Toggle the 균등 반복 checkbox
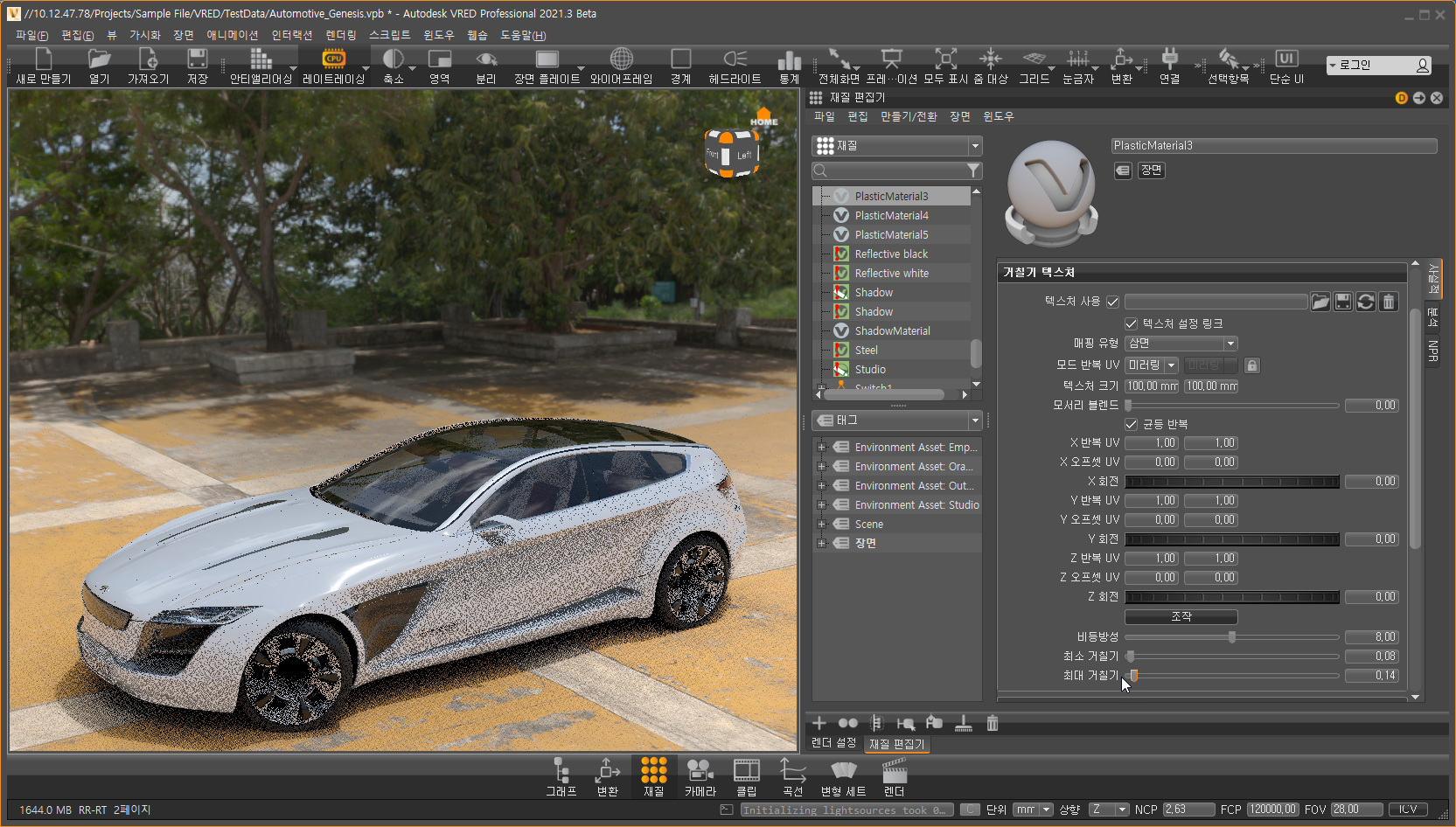The image size is (1456, 827). [1131, 424]
